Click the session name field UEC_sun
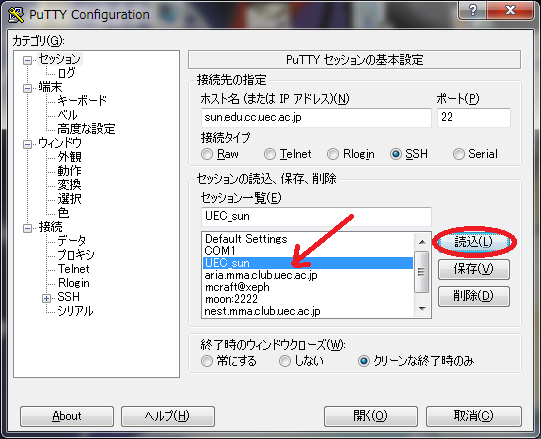Screen dimensions: 541x439 (316, 217)
